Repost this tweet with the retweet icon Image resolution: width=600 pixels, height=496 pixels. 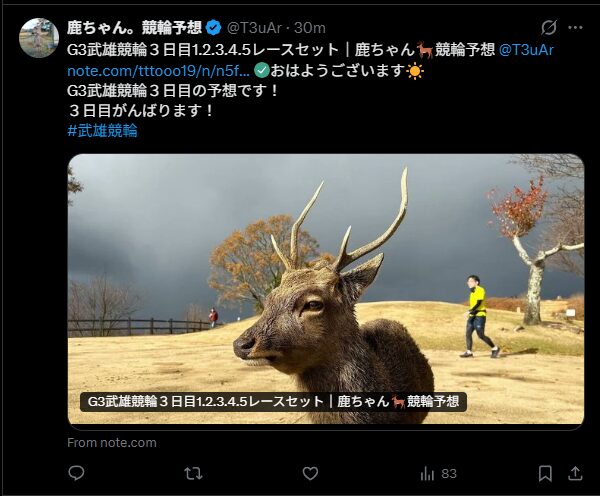point(194,473)
